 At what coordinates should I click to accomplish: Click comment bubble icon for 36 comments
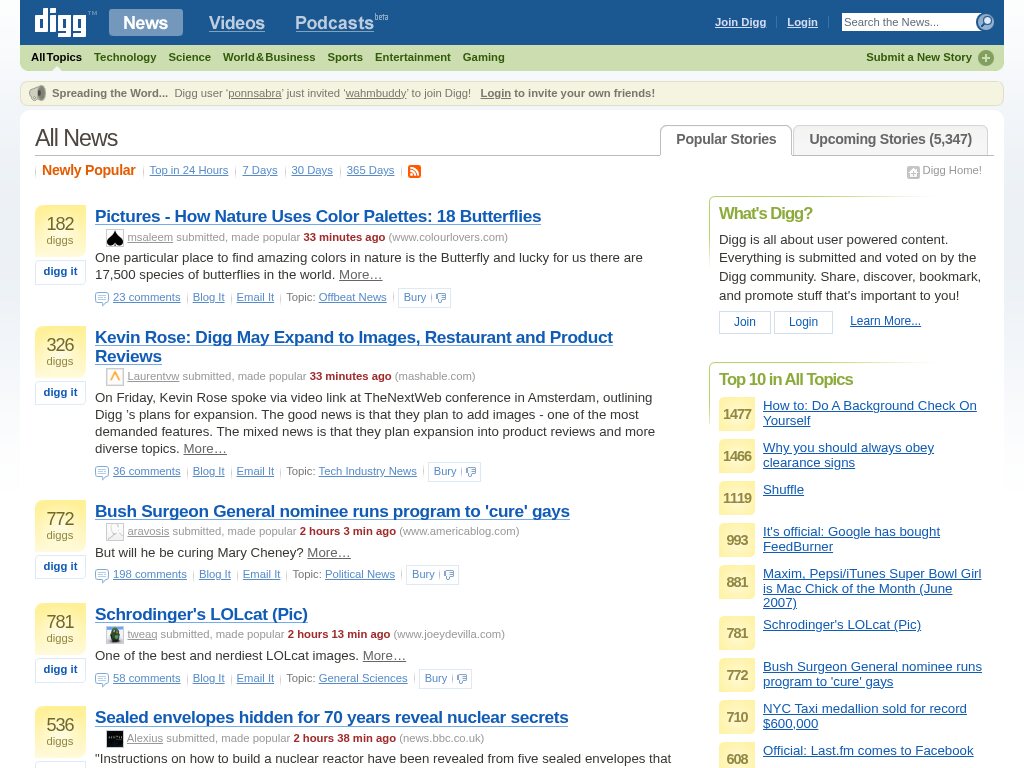(x=102, y=472)
